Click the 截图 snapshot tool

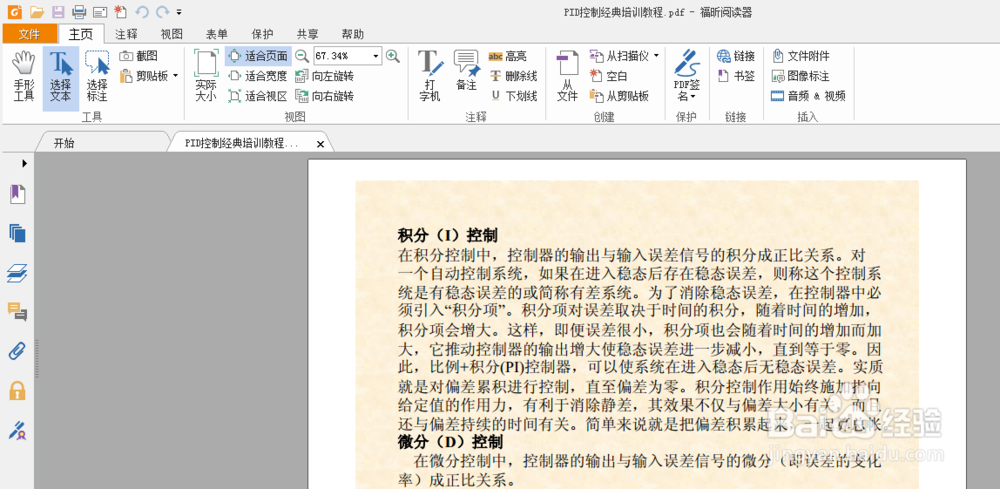(x=139, y=56)
